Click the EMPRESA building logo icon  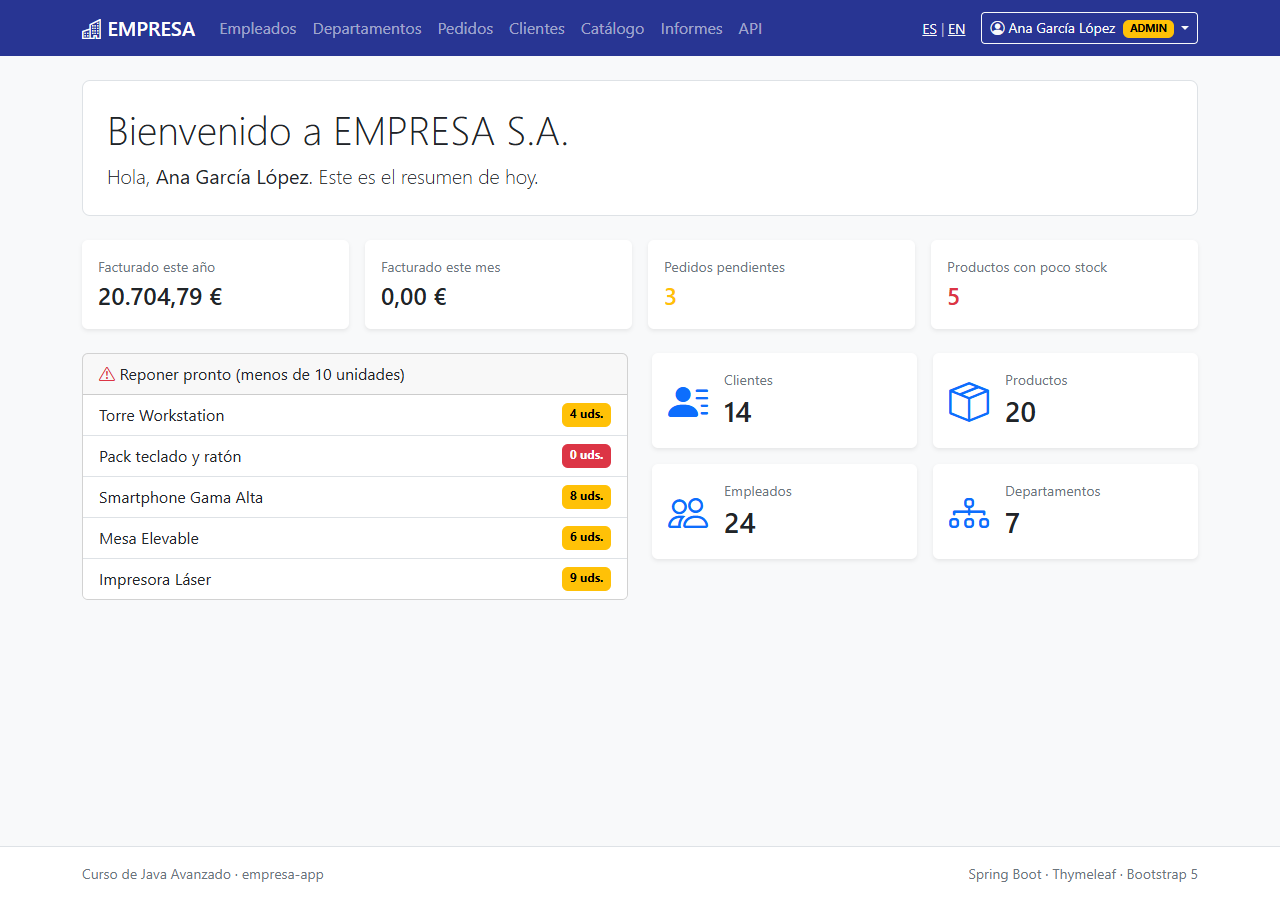coord(92,29)
